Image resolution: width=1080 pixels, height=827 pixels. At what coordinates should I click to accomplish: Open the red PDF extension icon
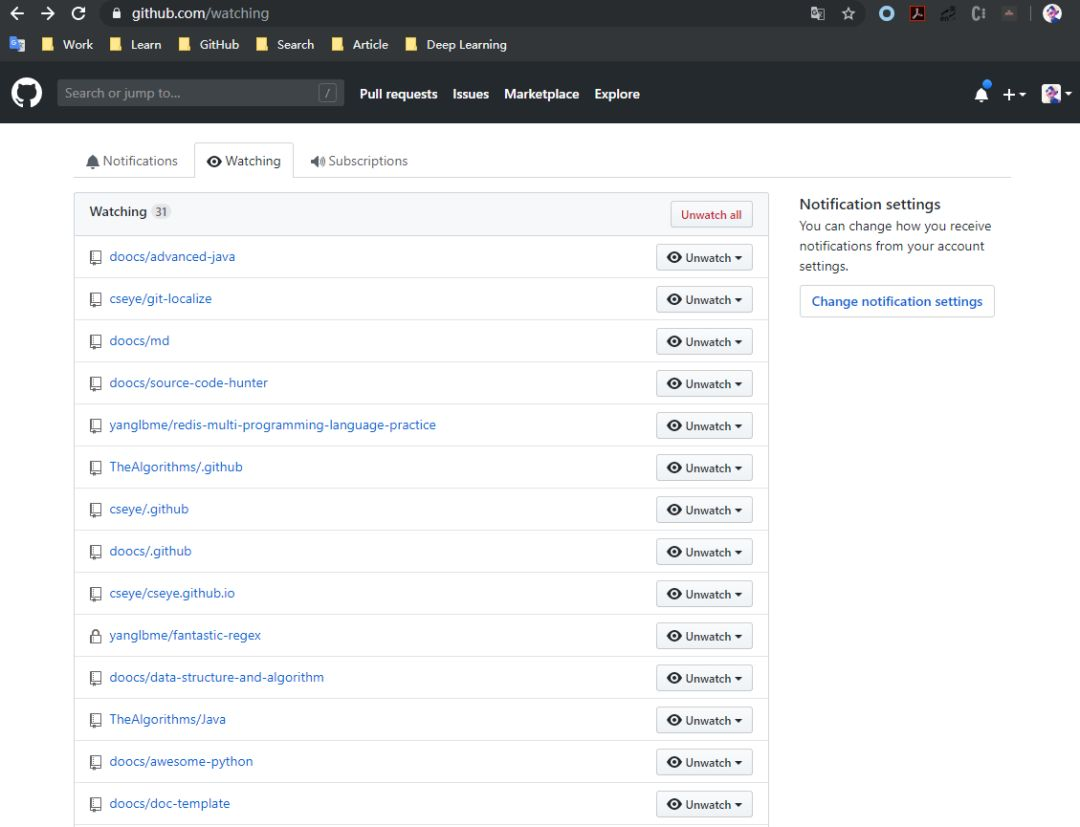tap(917, 13)
